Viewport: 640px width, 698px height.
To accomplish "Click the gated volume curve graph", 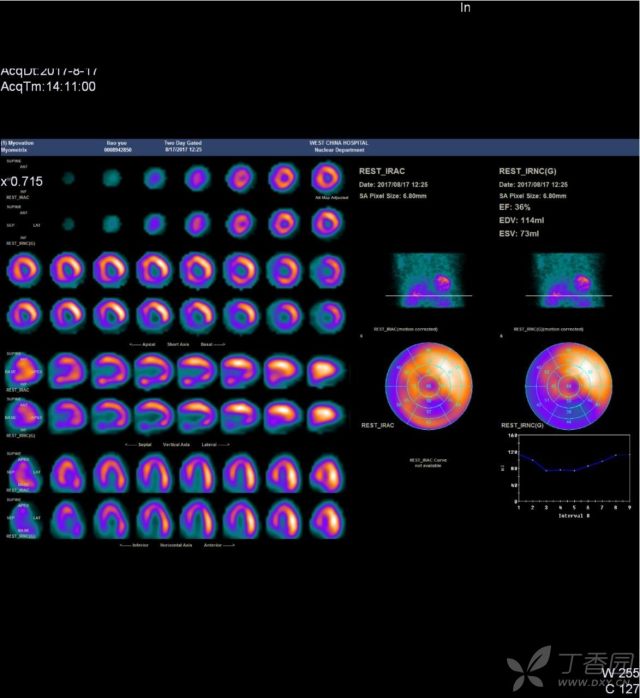I will pos(574,468).
